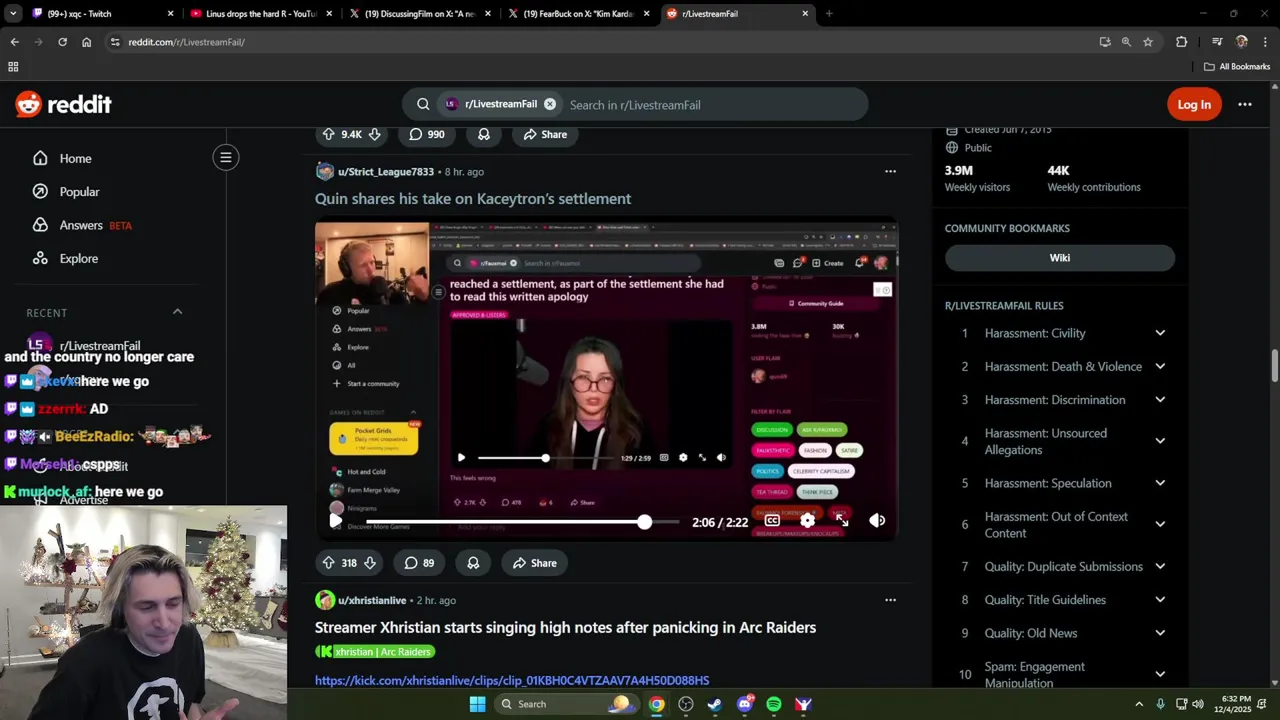Open All Bookmarks folder
This screenshot has height=720, width=1280.
pos(1237,67)
